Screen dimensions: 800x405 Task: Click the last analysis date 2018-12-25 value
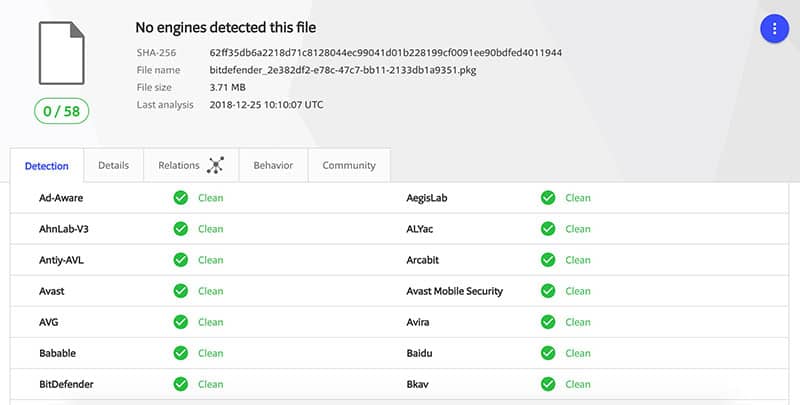pos(266,105)
